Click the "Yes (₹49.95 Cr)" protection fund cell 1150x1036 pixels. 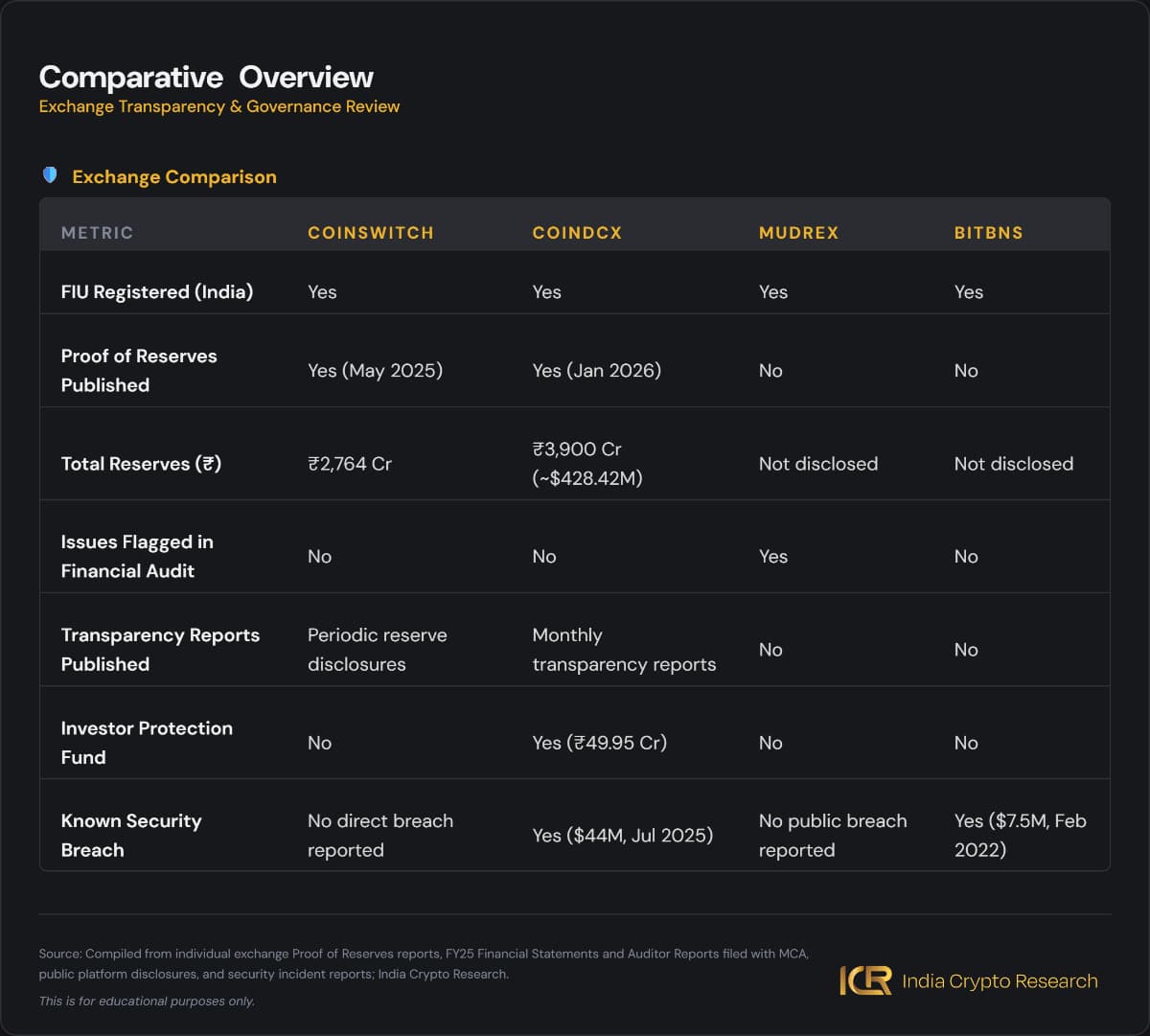click(x=600, y=743)
